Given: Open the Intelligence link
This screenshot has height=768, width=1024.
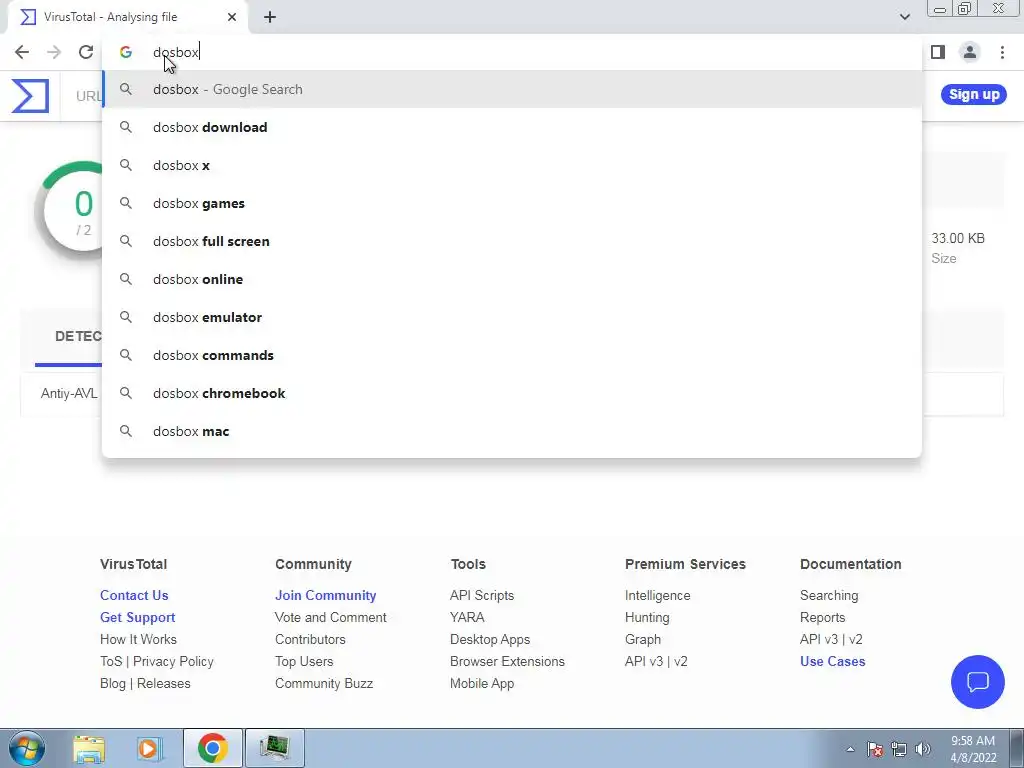Looking at the screenshot, I should [x=657, y=595].
